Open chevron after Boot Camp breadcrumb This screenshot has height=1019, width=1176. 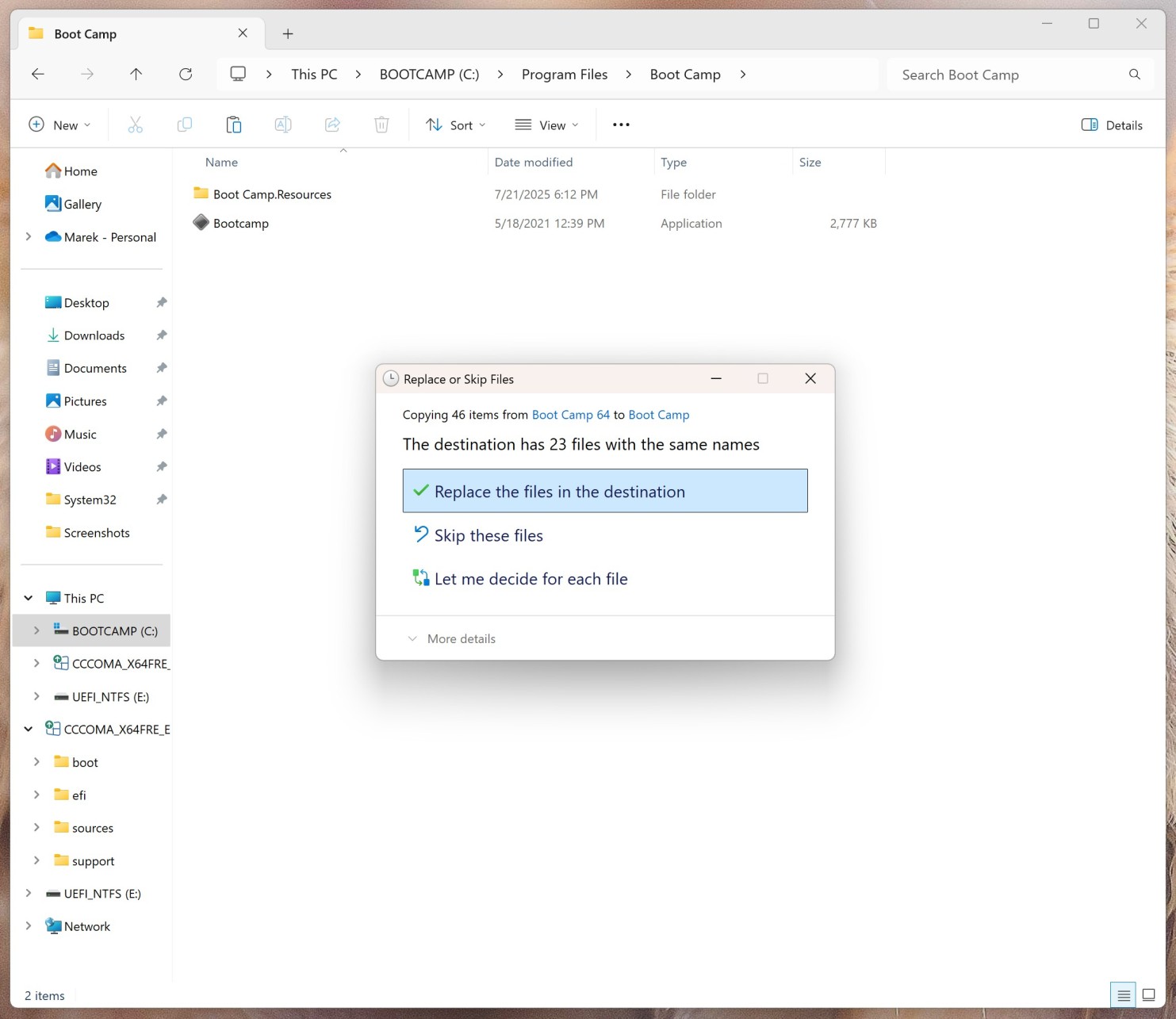click(743, 74)
